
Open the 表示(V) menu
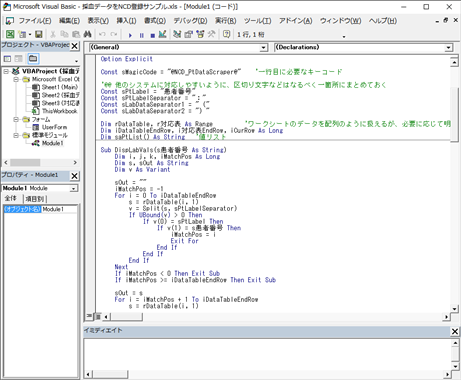click(98, 21)
